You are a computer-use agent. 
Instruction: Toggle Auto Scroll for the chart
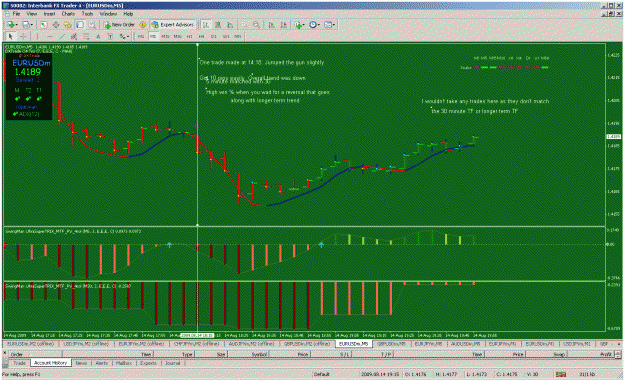pos(271,25)
